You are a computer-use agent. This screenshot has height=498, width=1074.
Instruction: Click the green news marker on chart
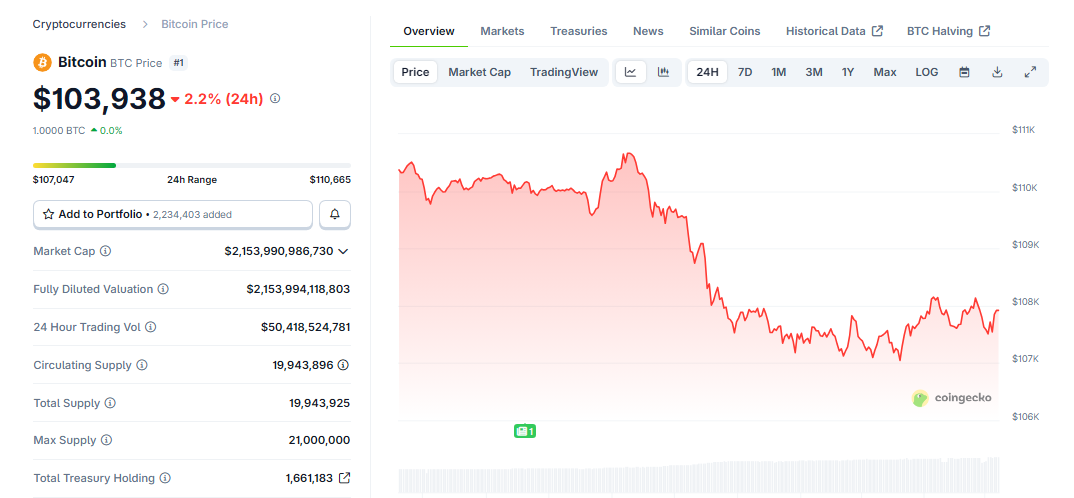click(x=525, y=431)
